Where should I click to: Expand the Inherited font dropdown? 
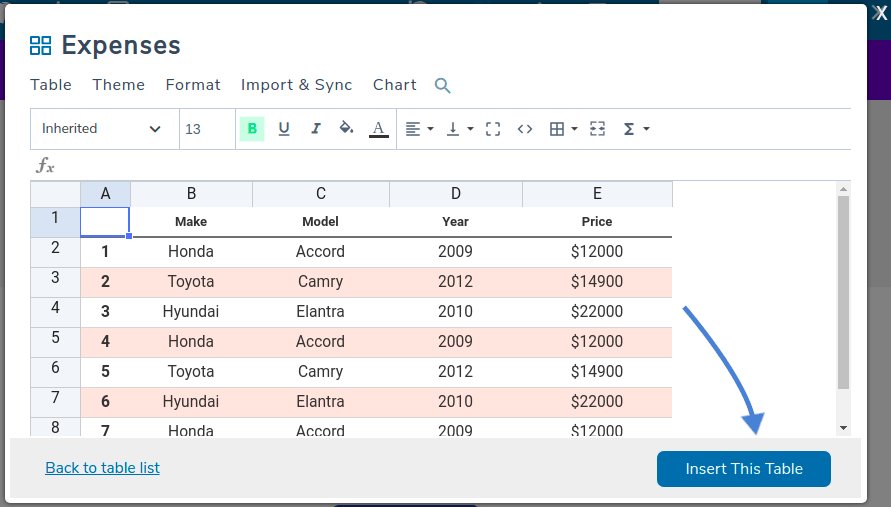(102, 129)
